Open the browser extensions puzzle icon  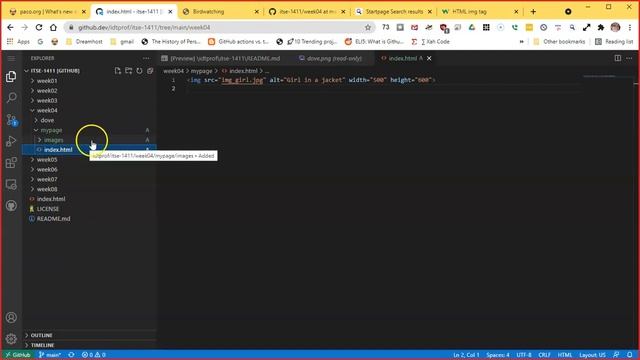click(601, 27)
